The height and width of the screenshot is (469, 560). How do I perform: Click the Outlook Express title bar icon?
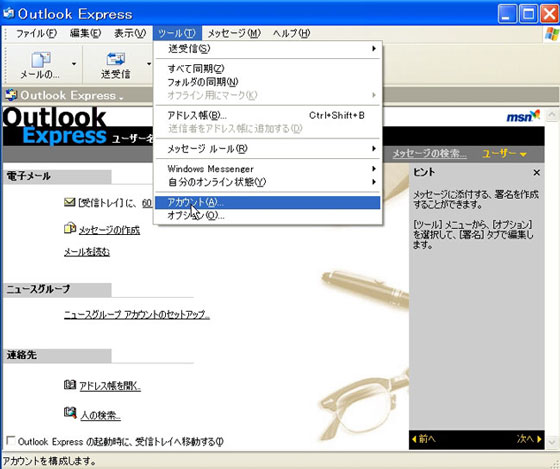(x=9, y=14)
